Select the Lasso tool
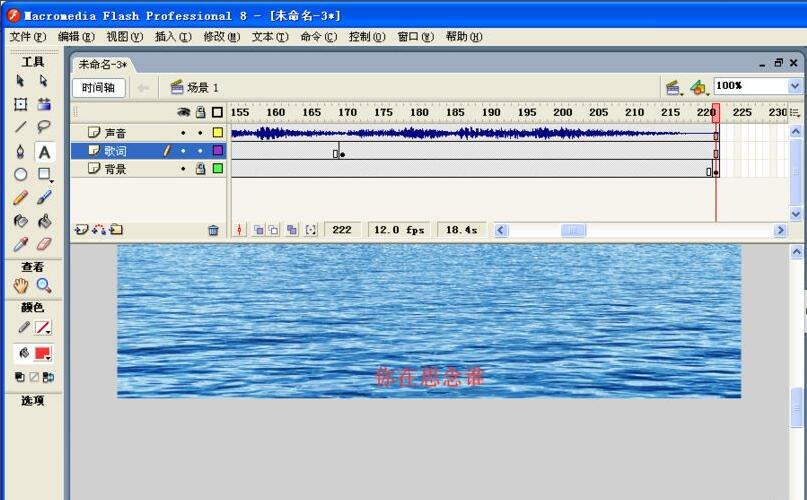807x500 pixels. coord(44,127)
